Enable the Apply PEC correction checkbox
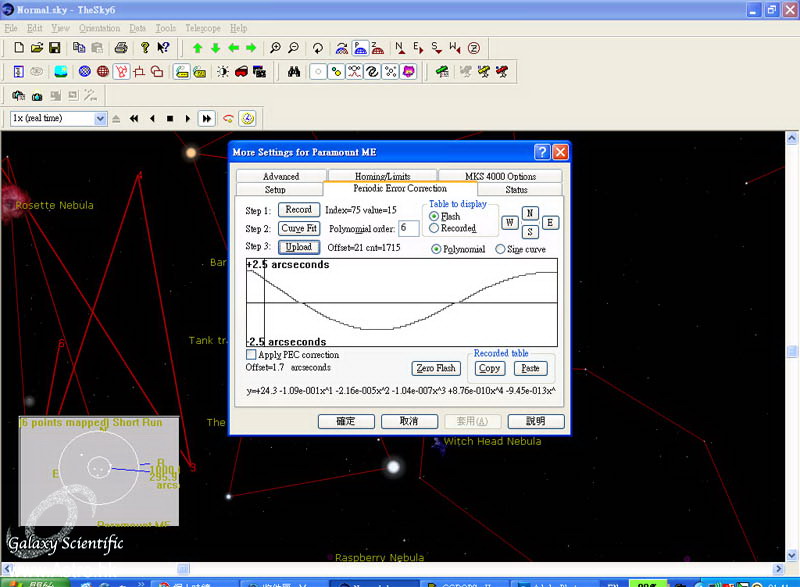Screen dimensions: 800x587 click(x=252, y=355)
